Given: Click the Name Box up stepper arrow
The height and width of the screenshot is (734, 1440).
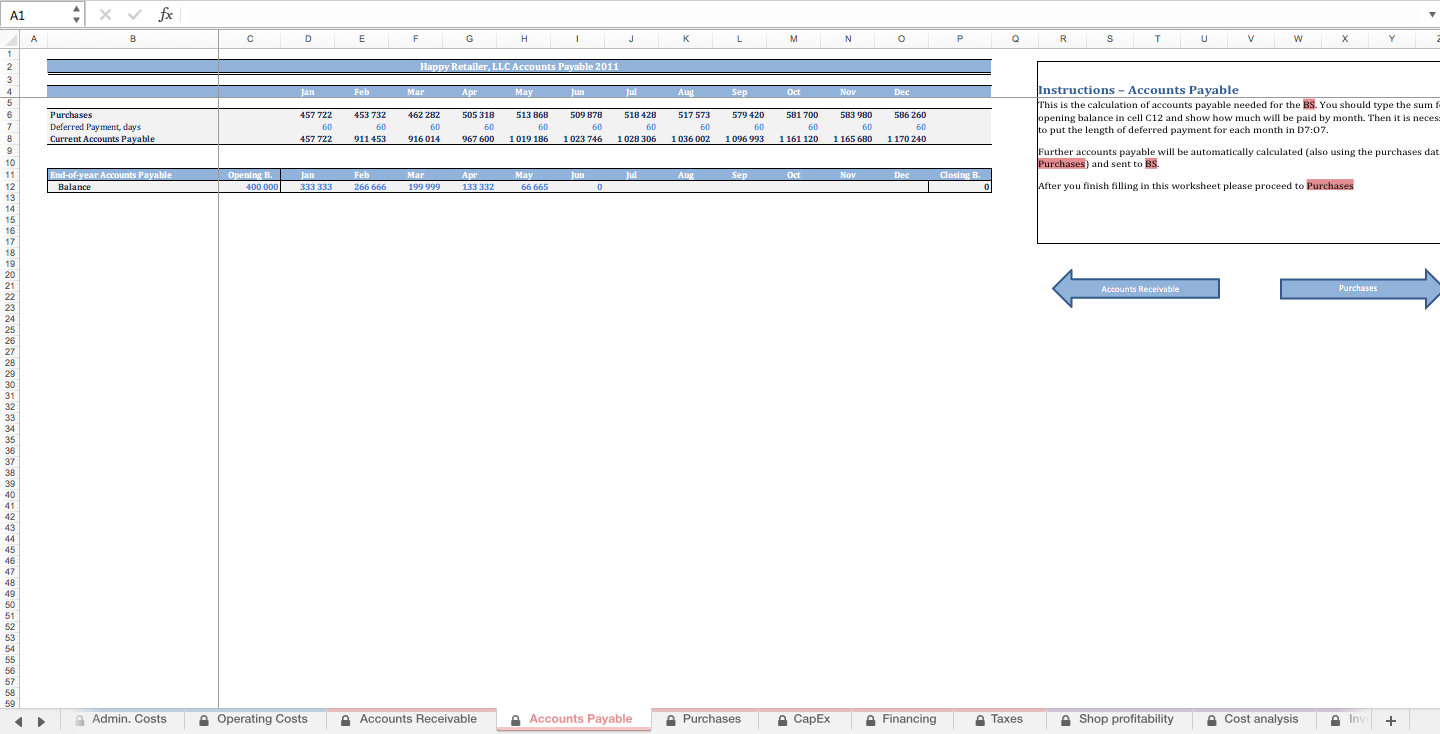Looking at the screenshot, I should coord(75,8).
